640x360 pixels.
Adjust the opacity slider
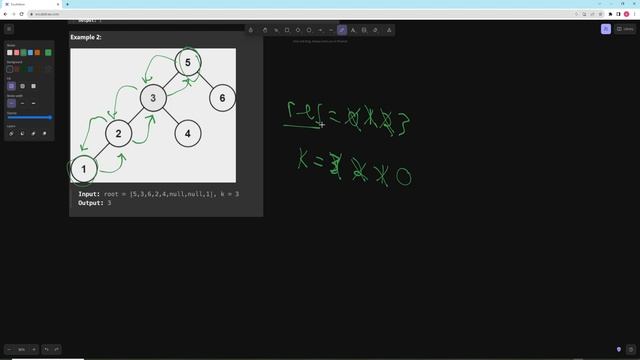tap(30, 118)
